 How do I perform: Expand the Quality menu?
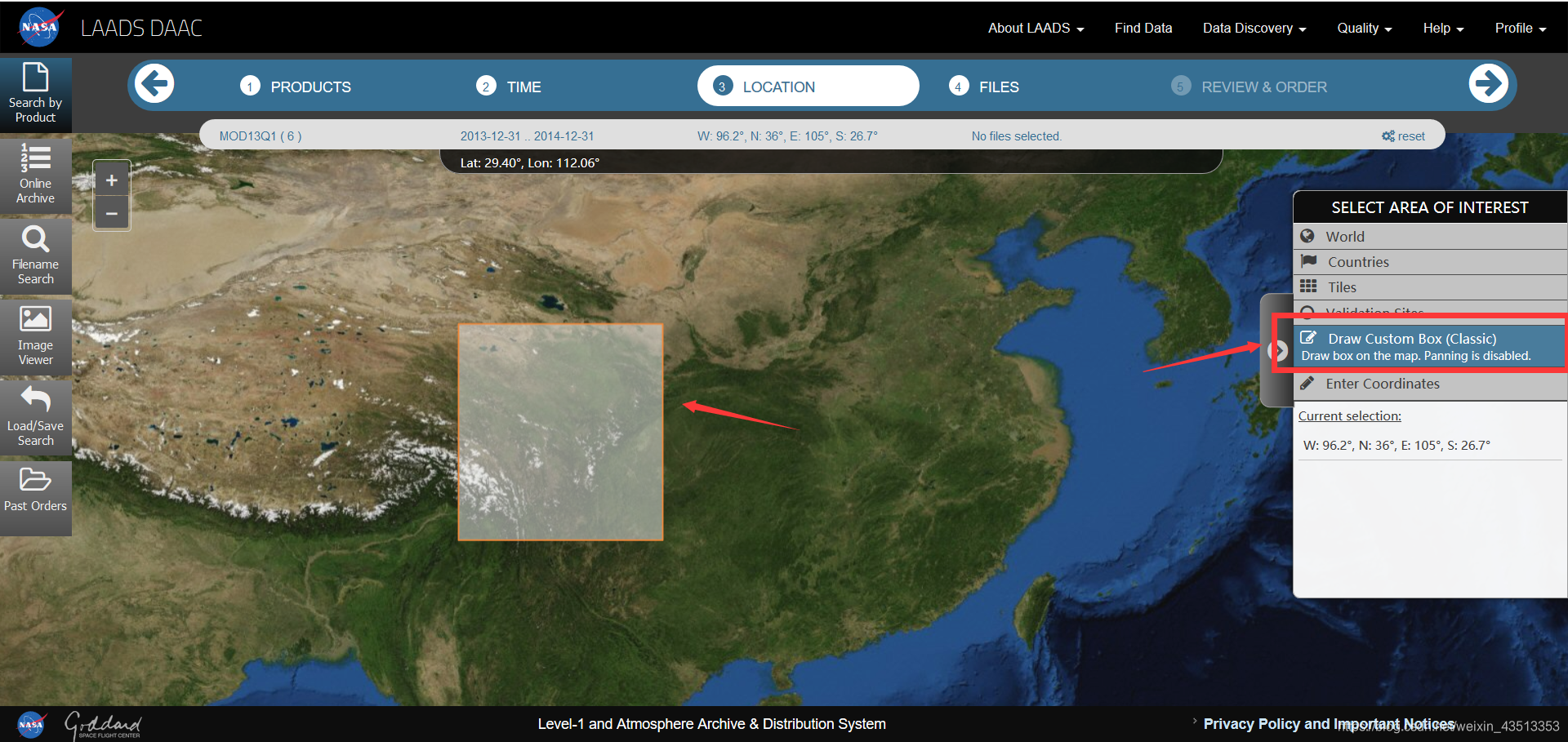[x=1365, y=28]
